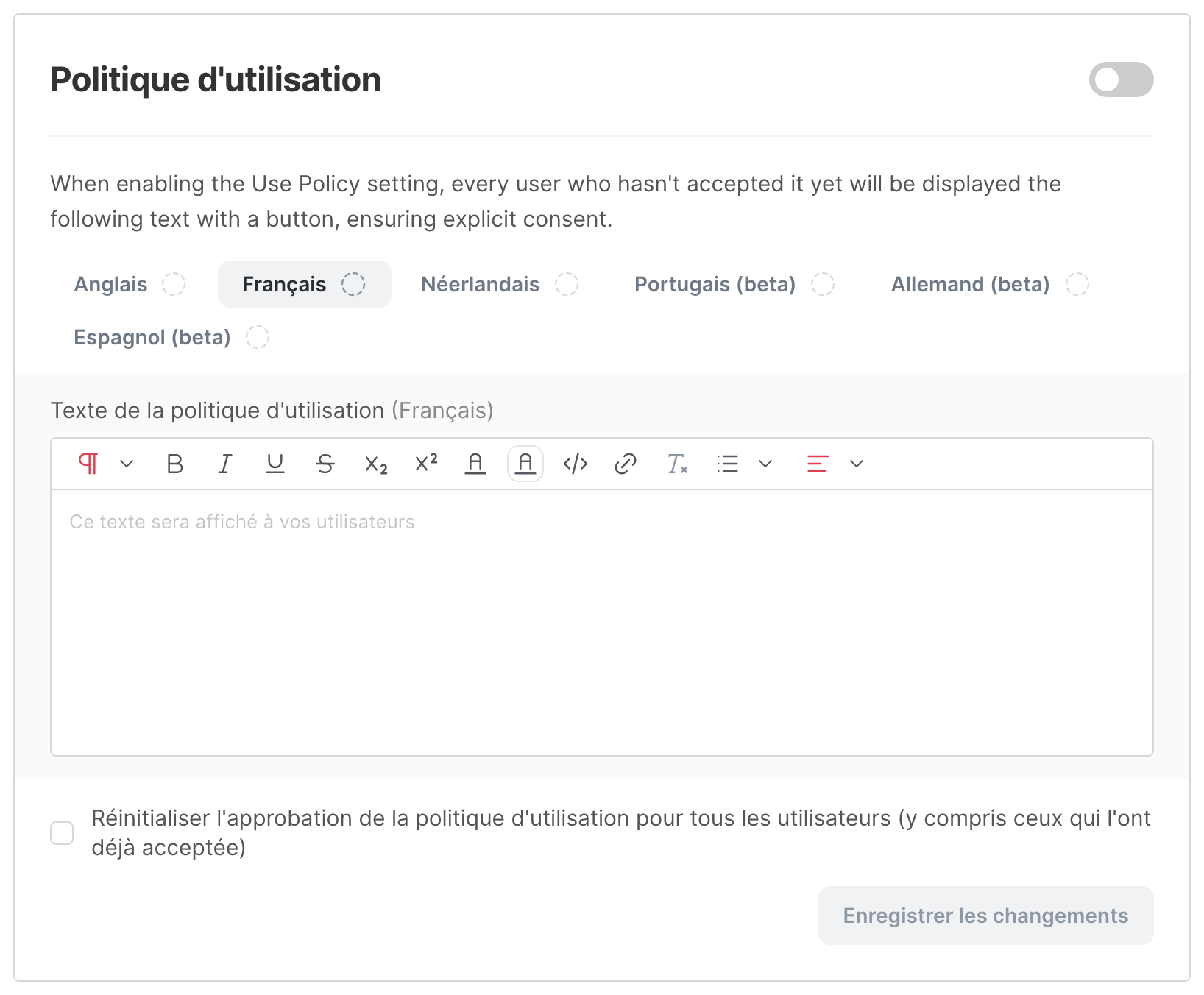This screenshot has width=1204, height=995.
Task: Toggle bold formatting
Action: coord(175,464)
